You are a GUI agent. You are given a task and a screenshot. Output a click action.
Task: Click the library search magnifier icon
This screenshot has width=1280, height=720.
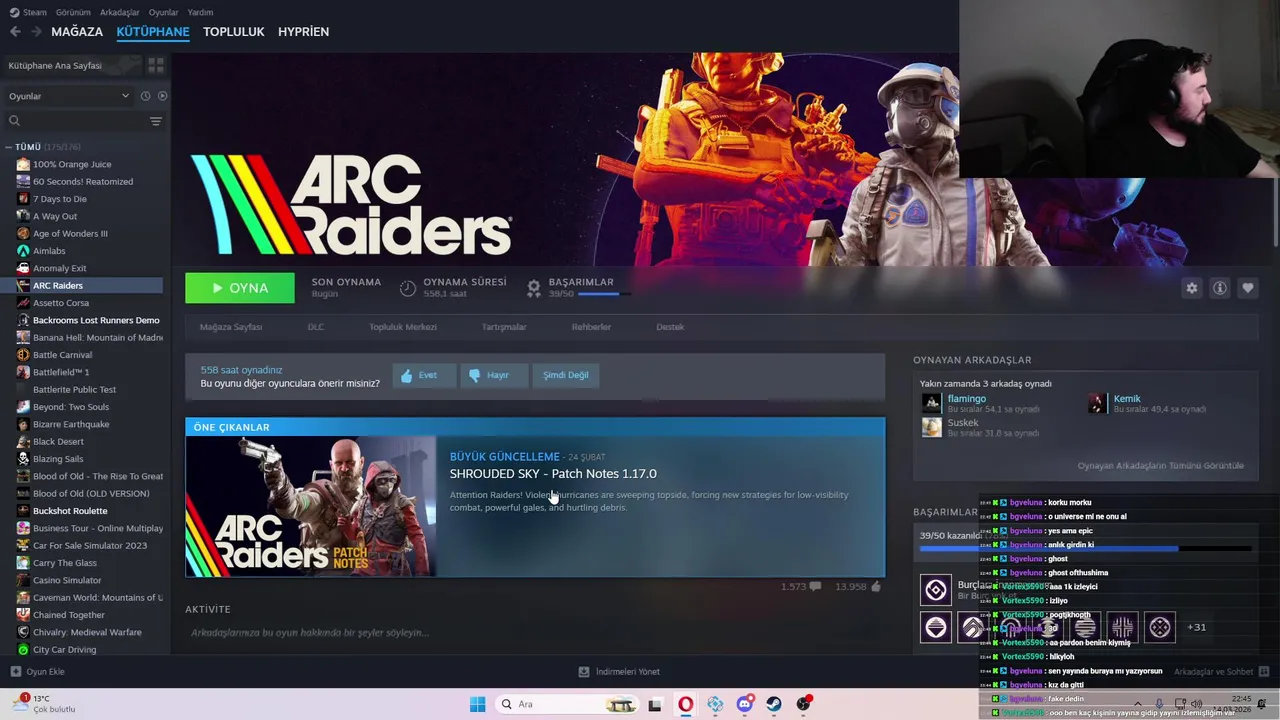click(14, 121)
